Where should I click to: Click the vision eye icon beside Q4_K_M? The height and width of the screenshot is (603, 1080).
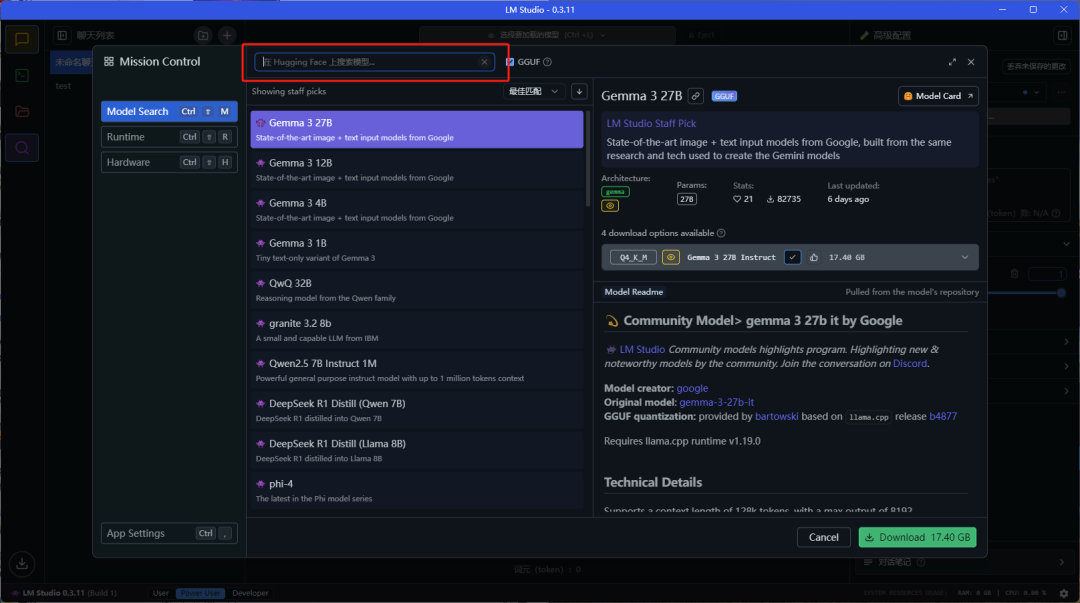point(670,258)
